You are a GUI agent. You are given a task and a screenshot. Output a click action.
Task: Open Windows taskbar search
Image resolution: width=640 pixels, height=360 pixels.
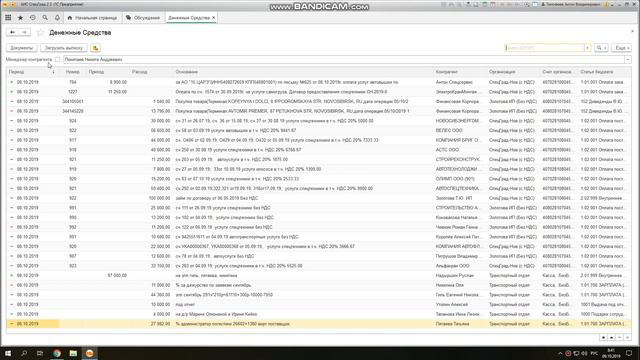pyautogui.click(x=24, y=353)
